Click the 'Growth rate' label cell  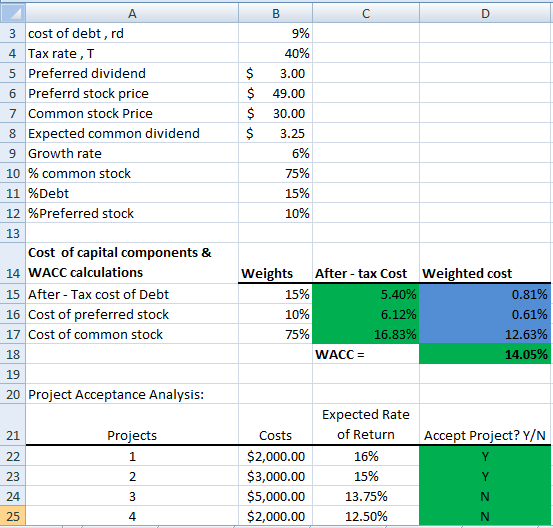point(132,153)
